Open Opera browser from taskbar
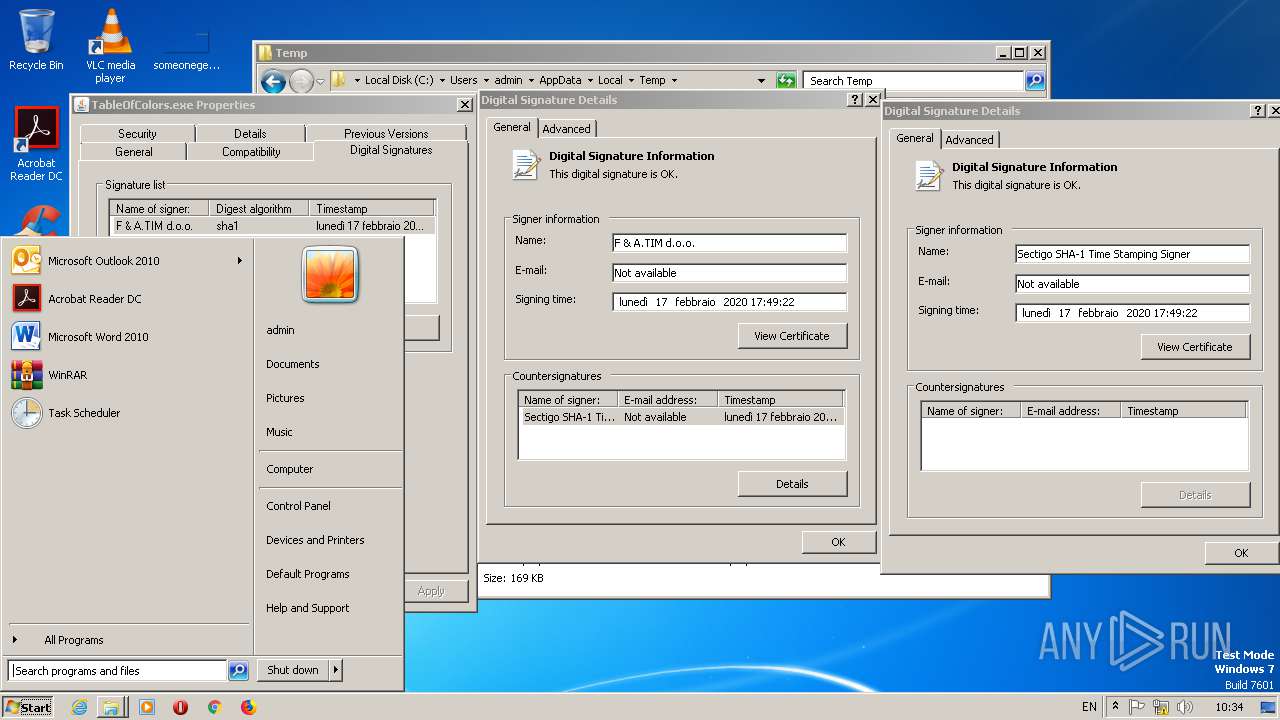Screen dimensions: 1280x720 [180, 707]
